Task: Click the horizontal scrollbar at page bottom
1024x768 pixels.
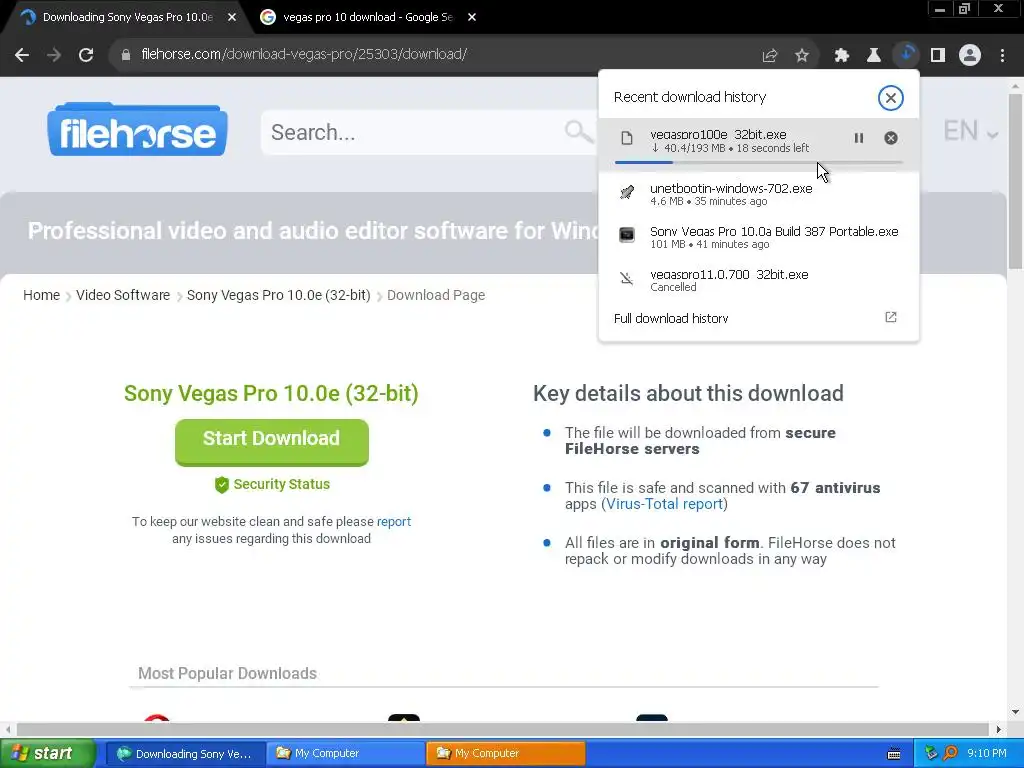Action: coord(503,729)
